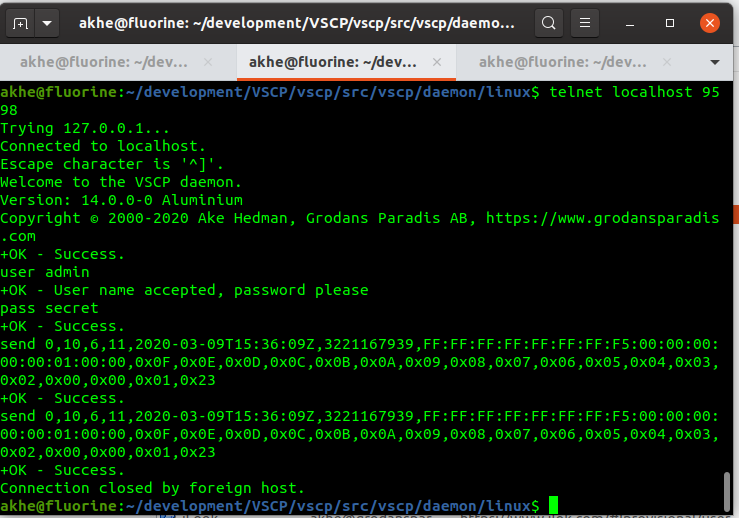Click the 'user admin' command line
Viewport: 739px width, 518px height.
45,272
